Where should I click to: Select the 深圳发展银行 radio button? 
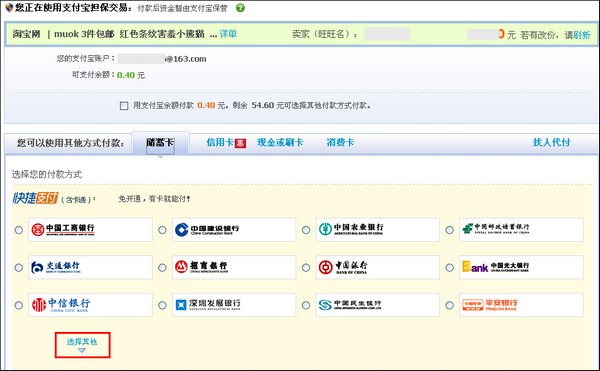coord(162,305)
